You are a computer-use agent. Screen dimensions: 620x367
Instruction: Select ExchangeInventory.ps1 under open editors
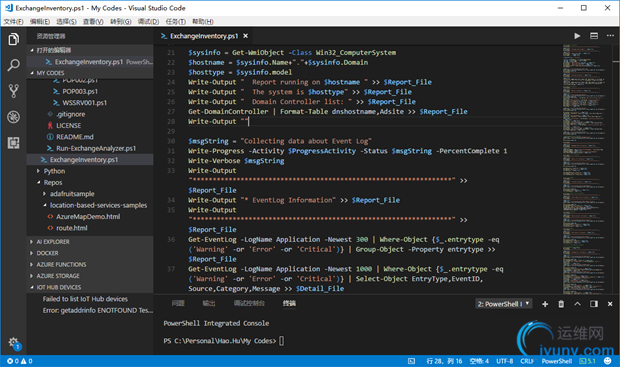(x=90, y=62)
